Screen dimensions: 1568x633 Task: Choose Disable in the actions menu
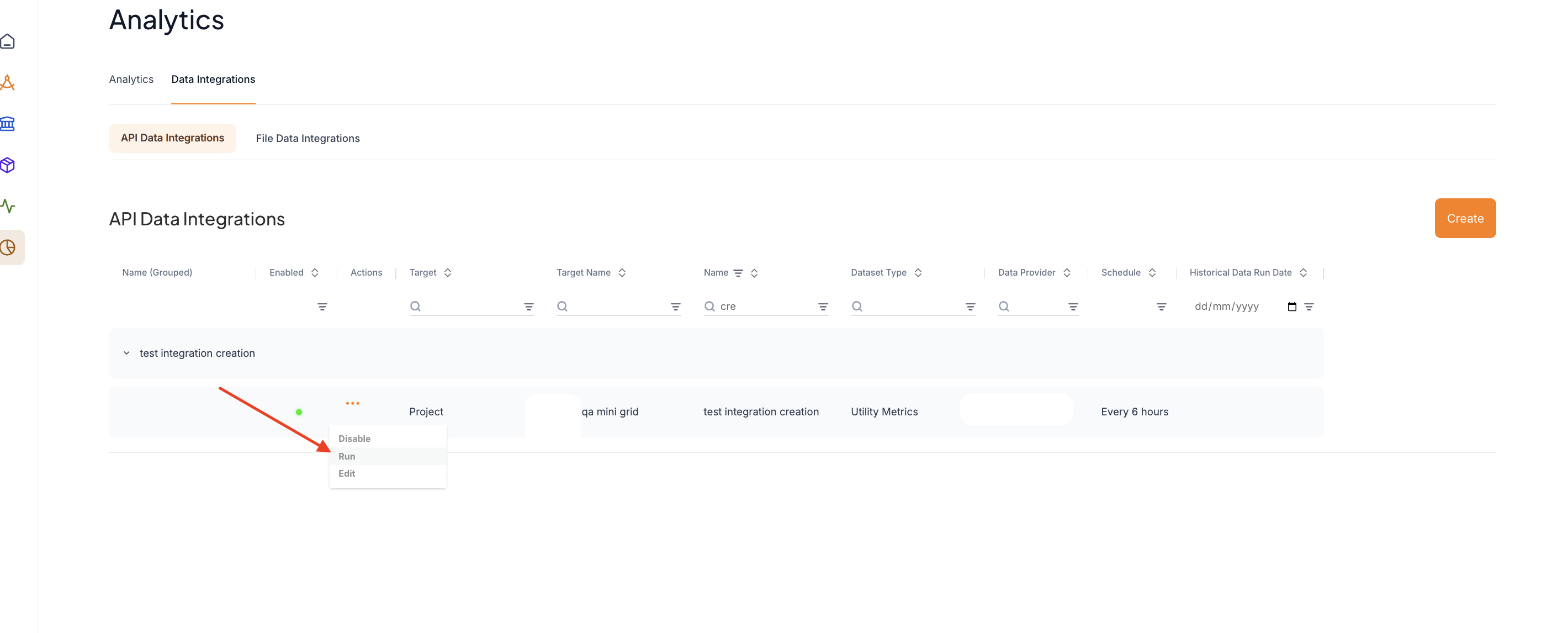tap(354, 439)
